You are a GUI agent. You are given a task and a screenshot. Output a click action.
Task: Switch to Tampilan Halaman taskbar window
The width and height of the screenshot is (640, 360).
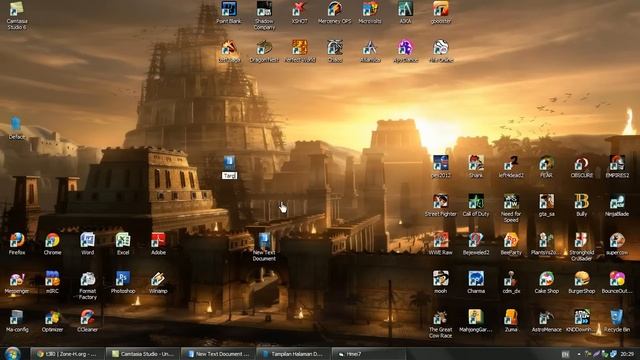tap(293, 354)
